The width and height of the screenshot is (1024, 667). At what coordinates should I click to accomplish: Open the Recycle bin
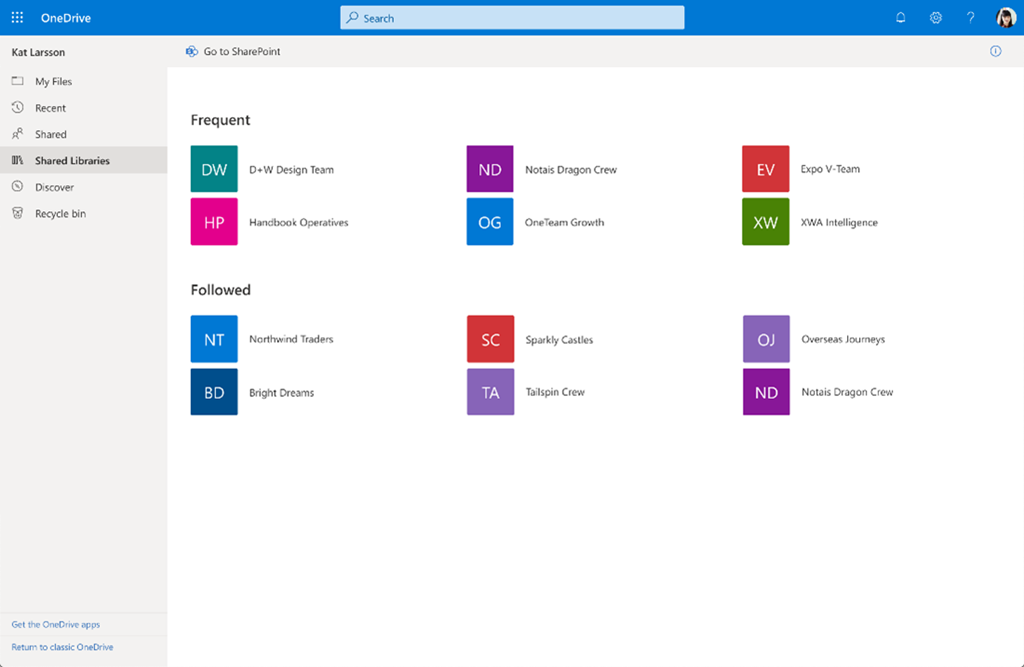point(60,213)
